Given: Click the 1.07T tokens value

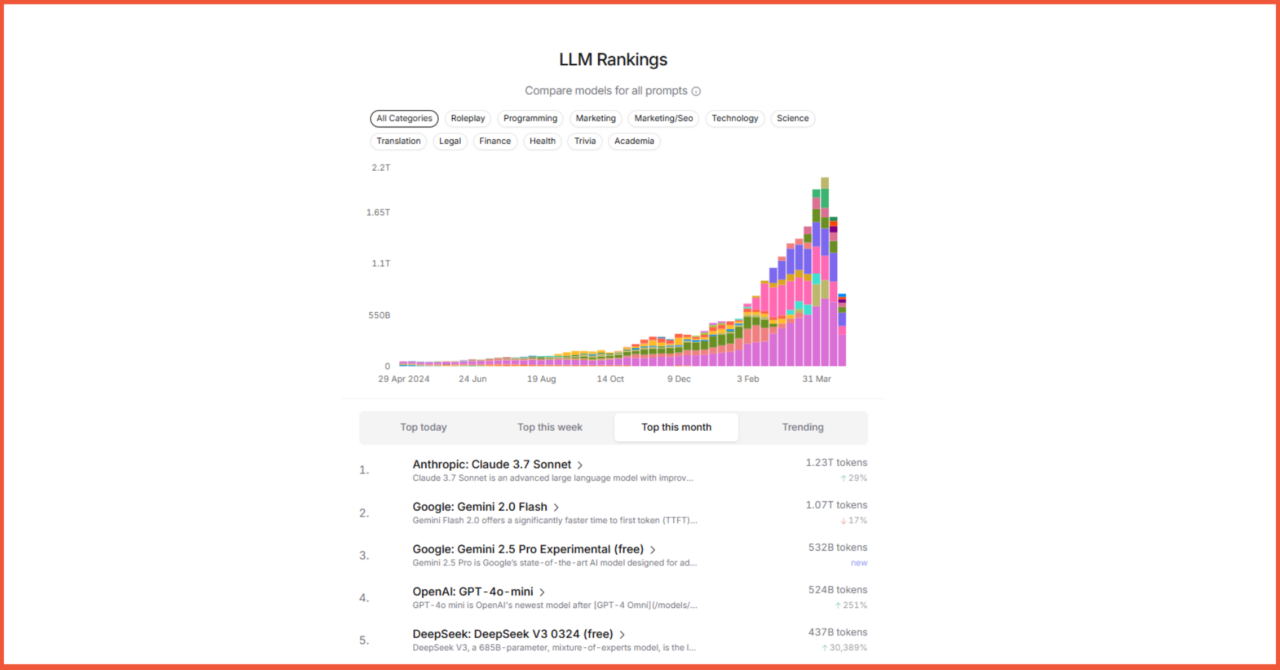Looking at the screenshot, I should pos(837,505).
